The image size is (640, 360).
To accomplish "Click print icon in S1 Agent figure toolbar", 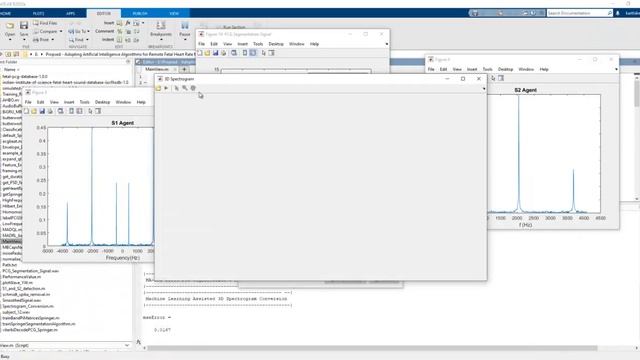I will [x=50, y=111].
